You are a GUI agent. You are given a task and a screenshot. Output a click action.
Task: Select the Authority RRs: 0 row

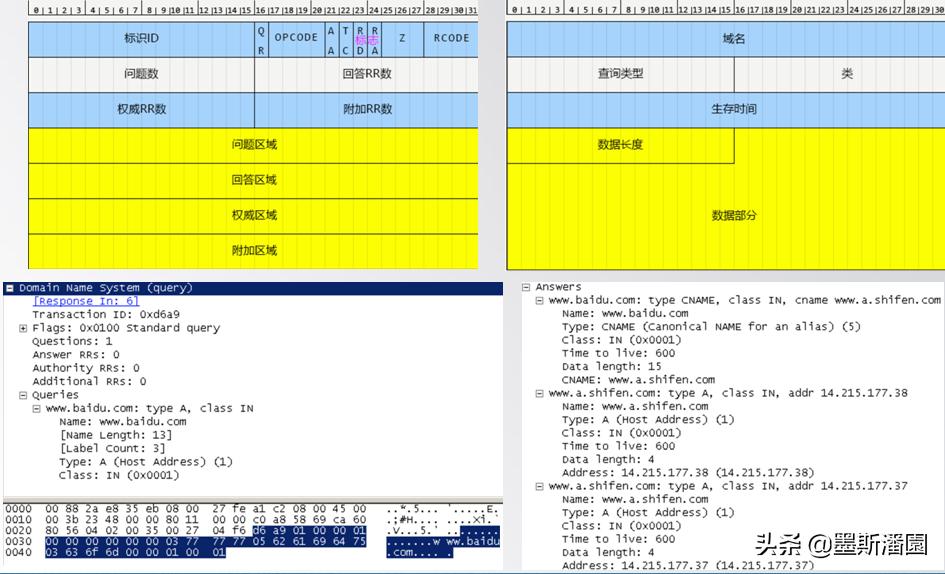coord(86,368)
